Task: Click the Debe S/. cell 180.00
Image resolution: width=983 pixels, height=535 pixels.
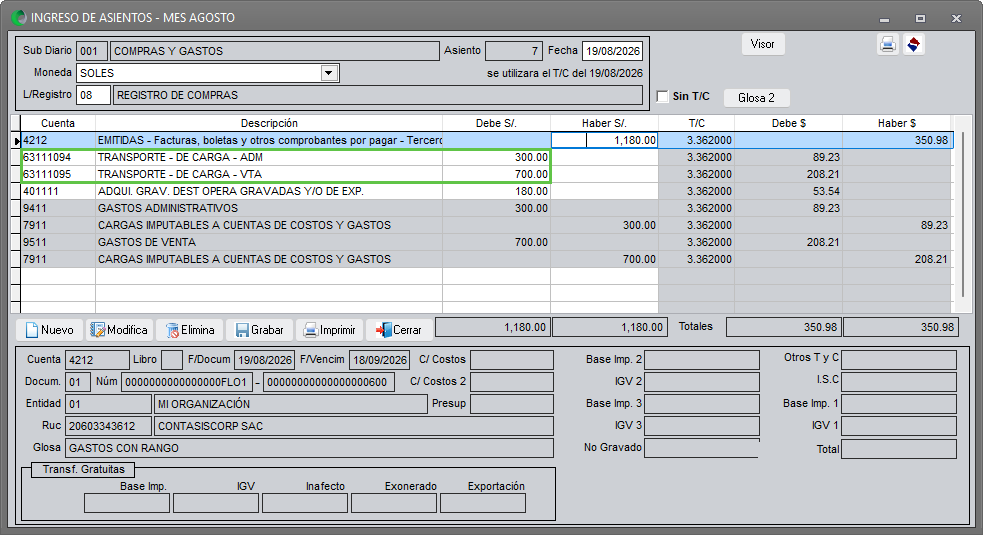Action: click(x=497, y=191)
